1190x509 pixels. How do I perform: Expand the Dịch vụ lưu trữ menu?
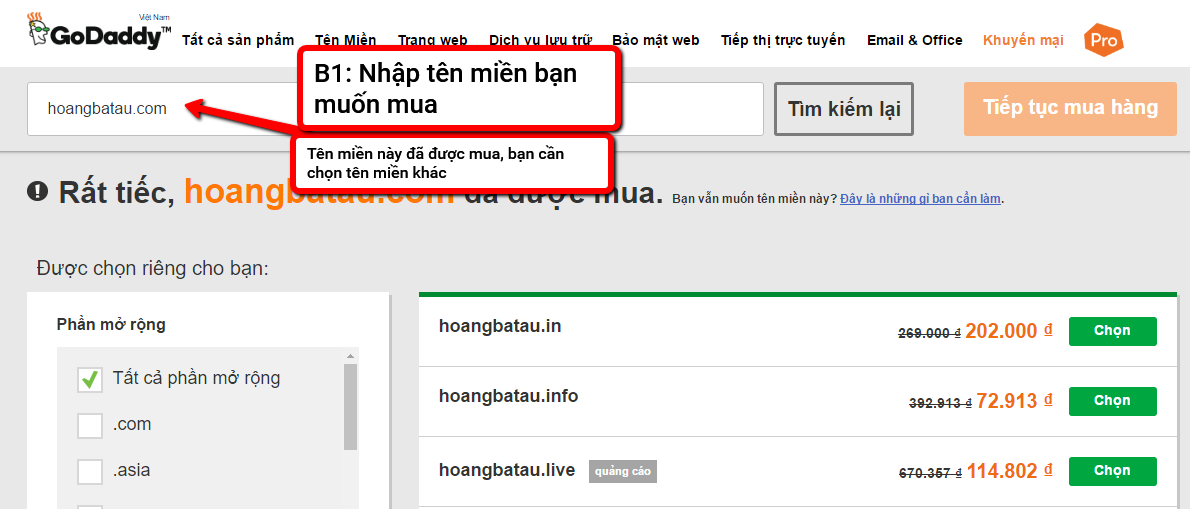(540, 41)
